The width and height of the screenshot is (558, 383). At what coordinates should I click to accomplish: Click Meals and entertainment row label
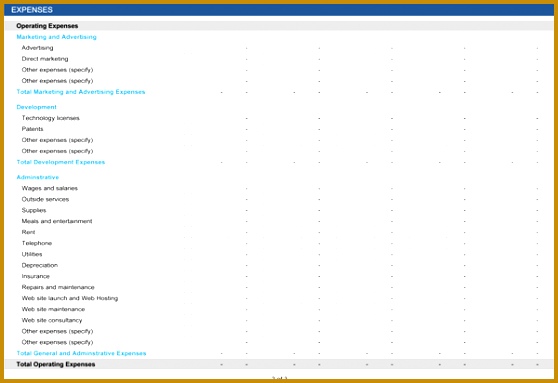(x=57, y=221)
